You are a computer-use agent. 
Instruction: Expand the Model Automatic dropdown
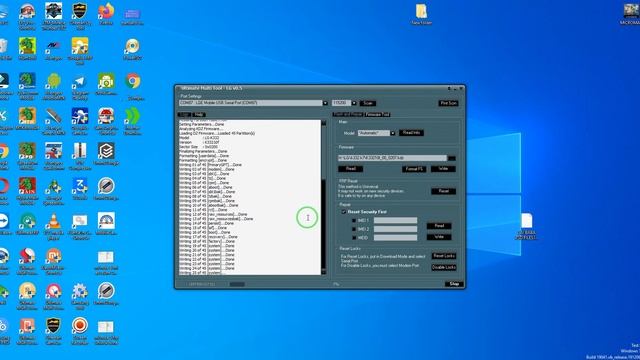(393, 133)
